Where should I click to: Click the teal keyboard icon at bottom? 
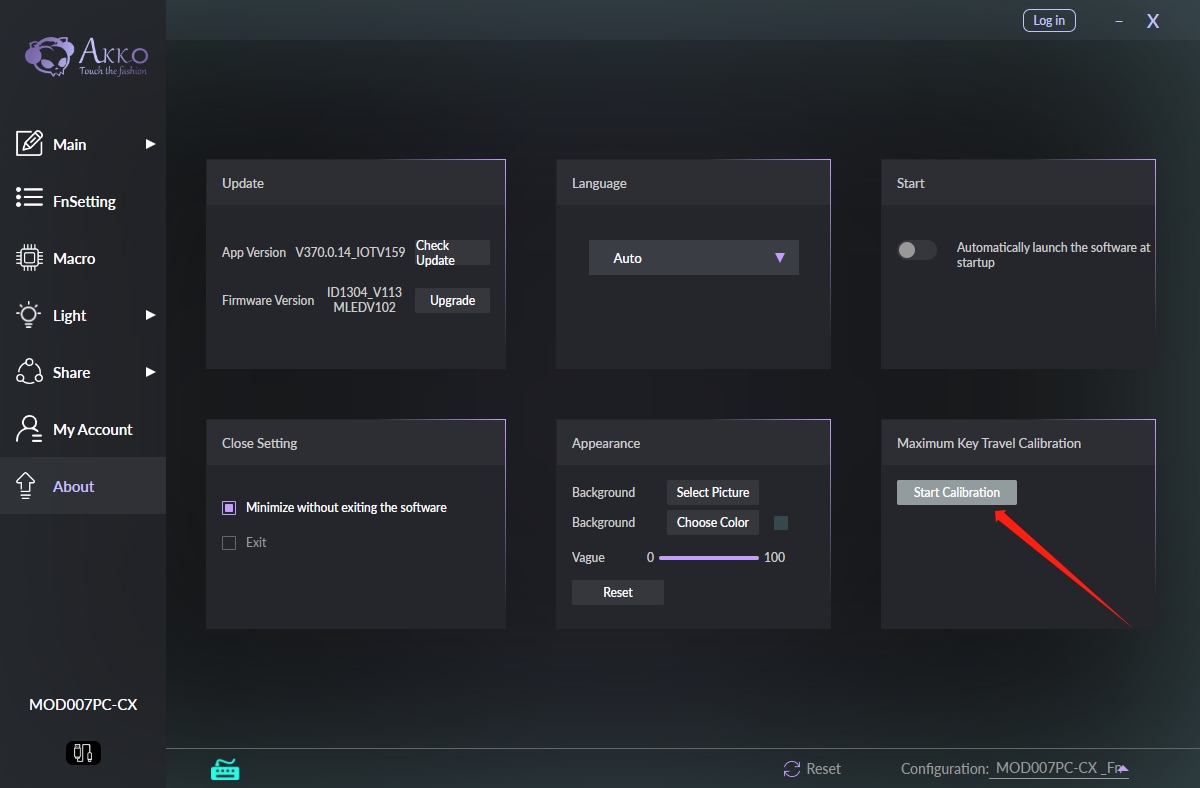pos(225,769)
